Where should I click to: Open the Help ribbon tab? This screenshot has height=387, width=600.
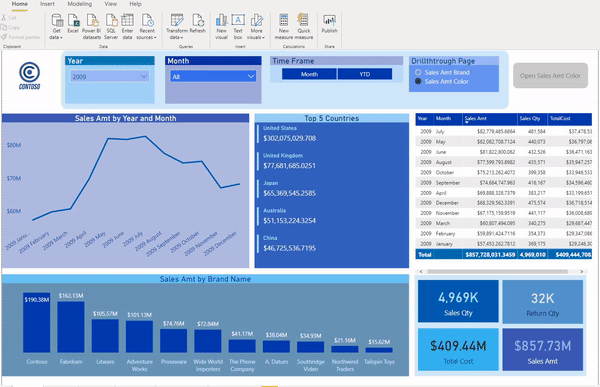[135, 4]
